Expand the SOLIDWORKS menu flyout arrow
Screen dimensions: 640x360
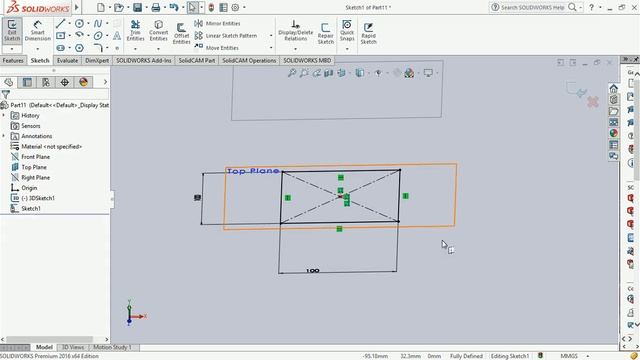point(76,7)
